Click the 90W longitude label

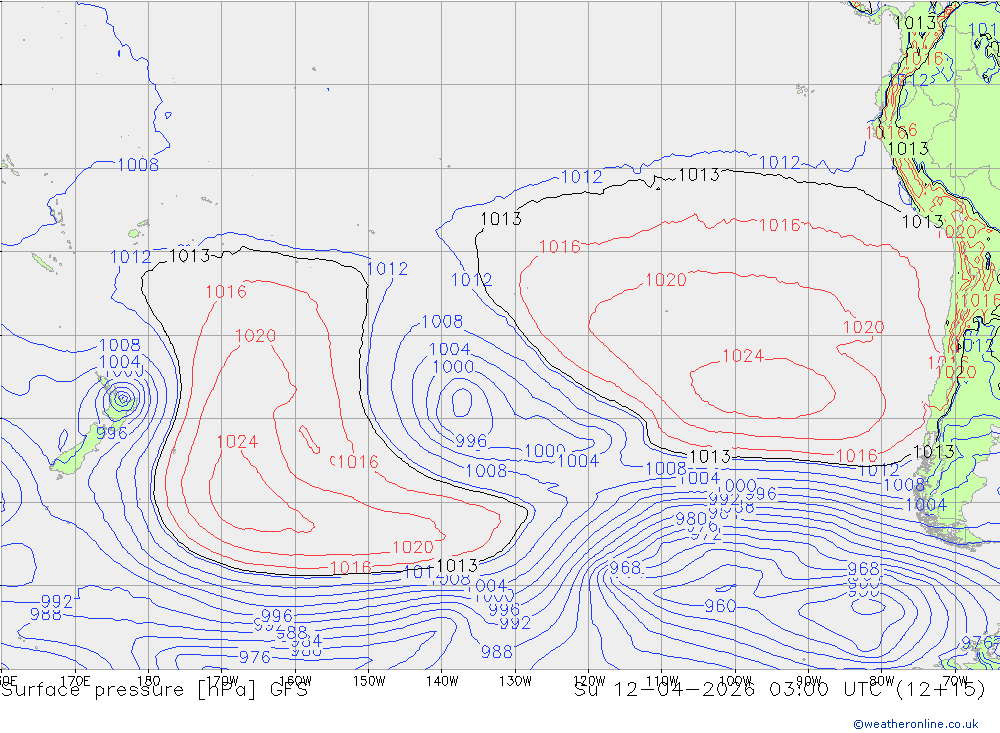click(x=809, y=681)
